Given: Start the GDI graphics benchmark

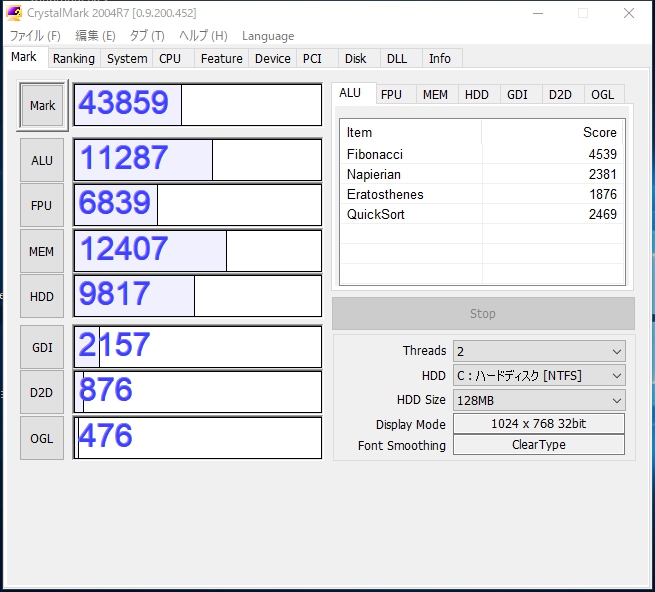Looking at the screenshot, I should (x=42, y=347).
